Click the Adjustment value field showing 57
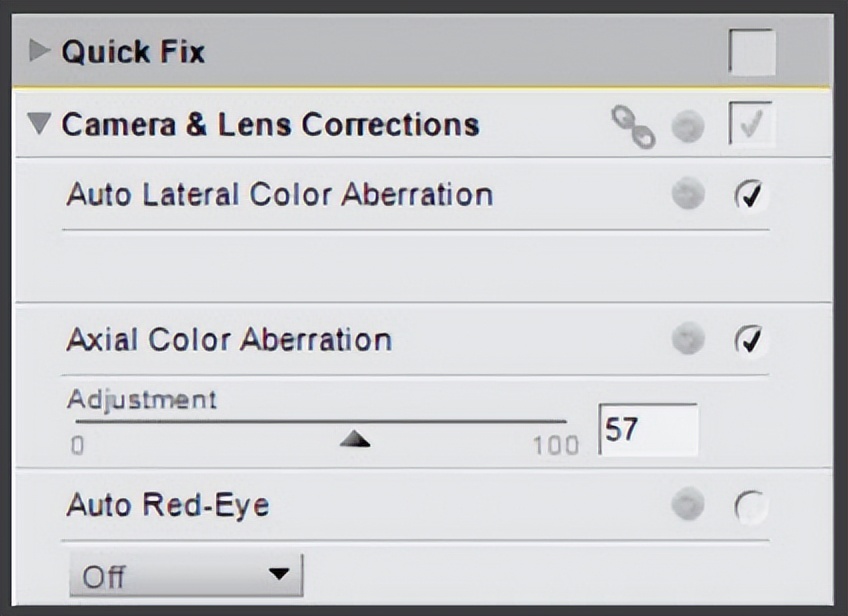848x616 pixels. [x=648, y=430]
